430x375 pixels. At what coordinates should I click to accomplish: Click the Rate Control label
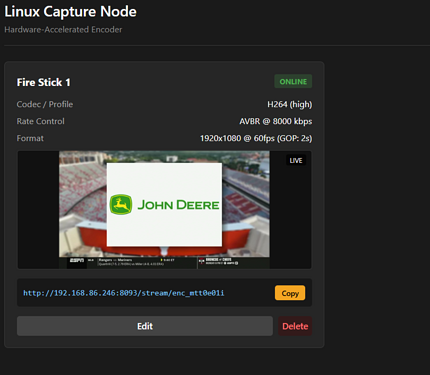click(41, 121)
